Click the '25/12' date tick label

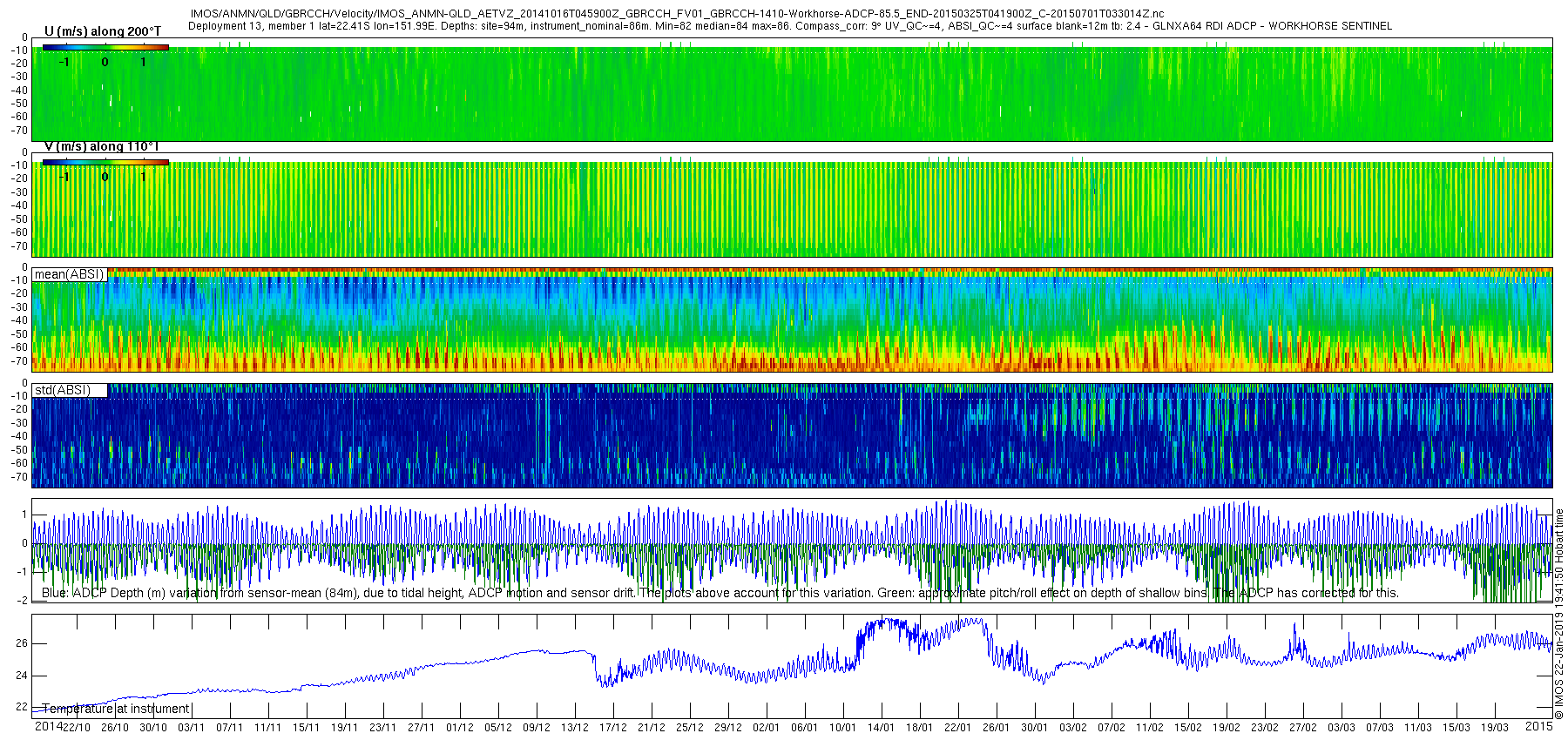[x=690, y=728]
